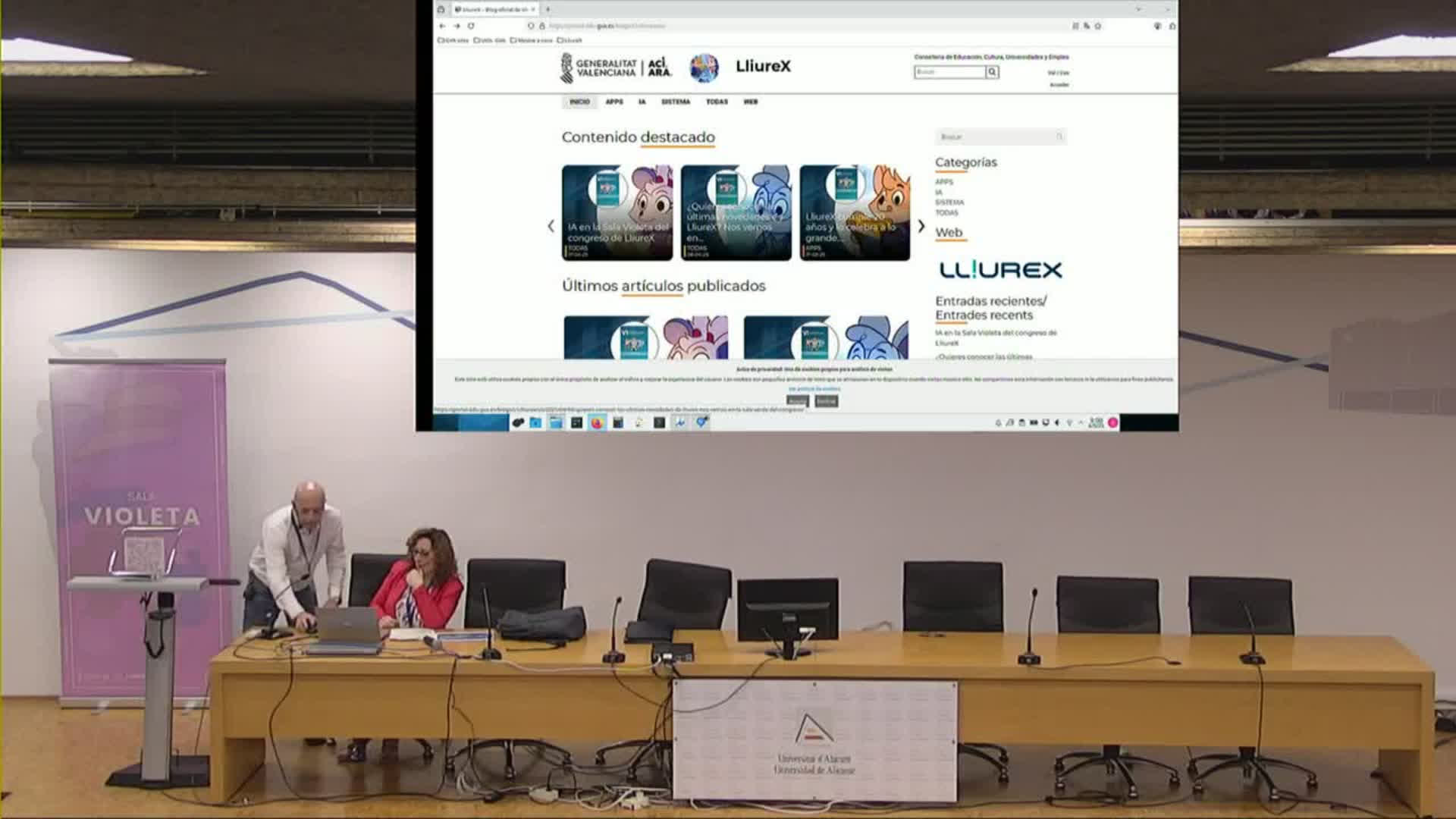Image resolution: width=1456 pixels, height=819 pixels.
Task: Click the system monitor graph taskbar icon
Action: pos(680,422)
